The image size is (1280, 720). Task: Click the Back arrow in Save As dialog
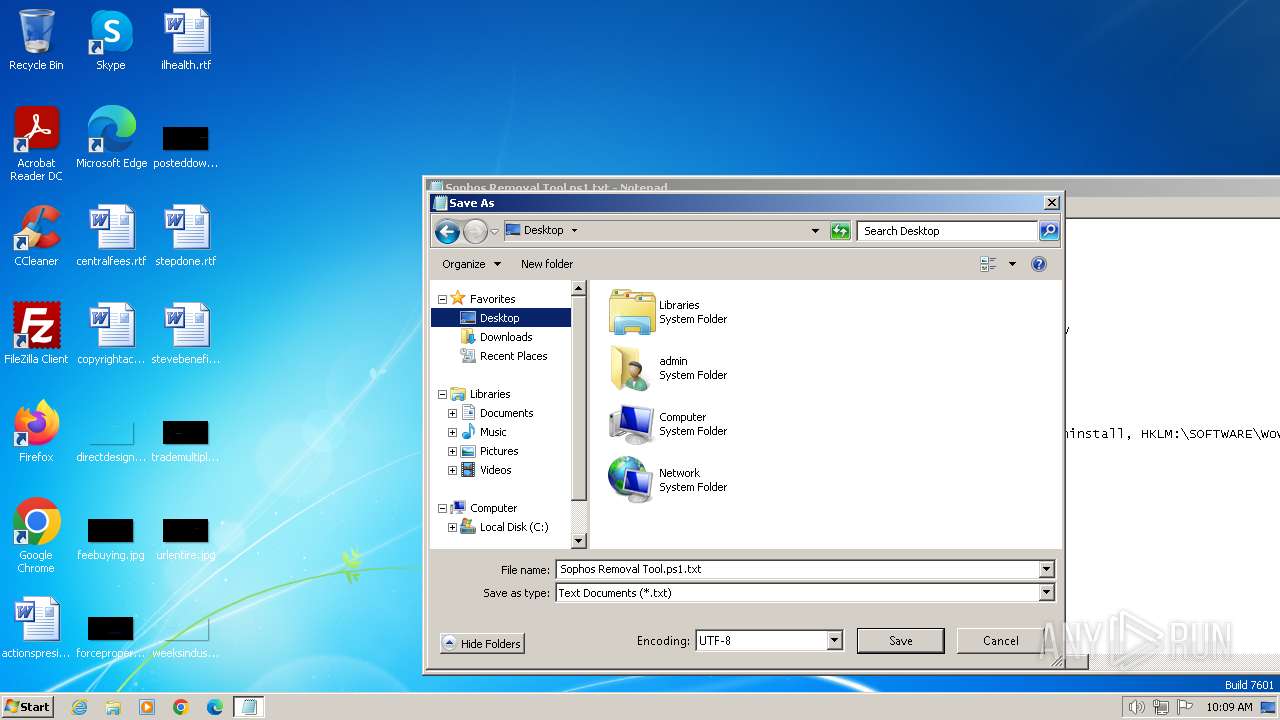[x=447, y=231]
